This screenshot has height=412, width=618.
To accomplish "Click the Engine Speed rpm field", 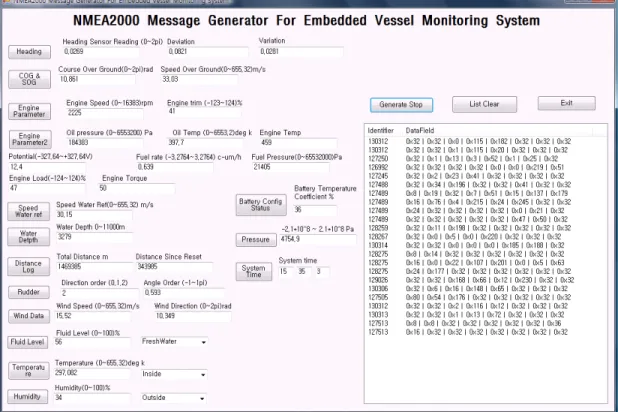I will (x=105, y=113).
